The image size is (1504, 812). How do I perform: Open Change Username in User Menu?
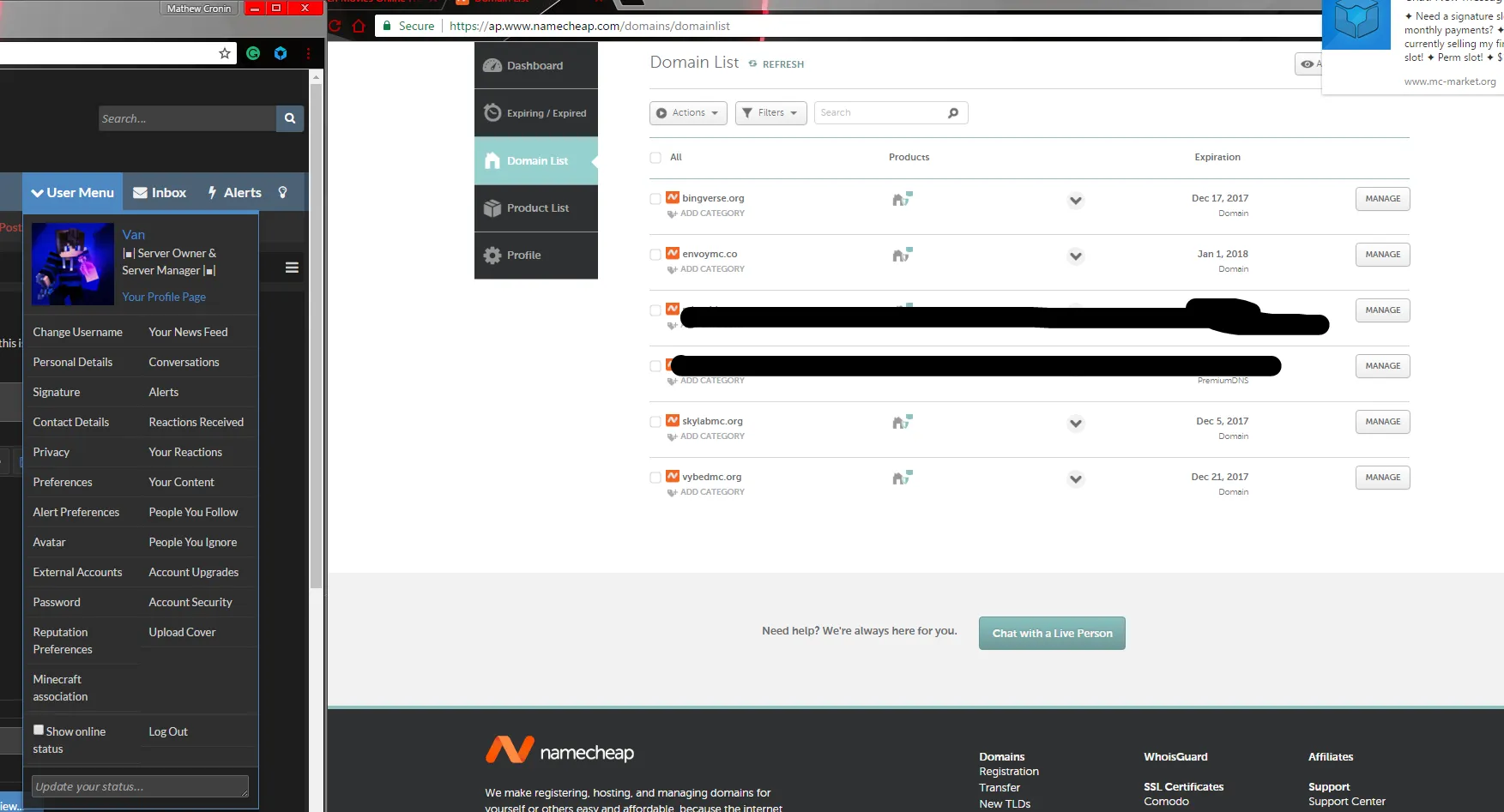click(x=78, y=332)
